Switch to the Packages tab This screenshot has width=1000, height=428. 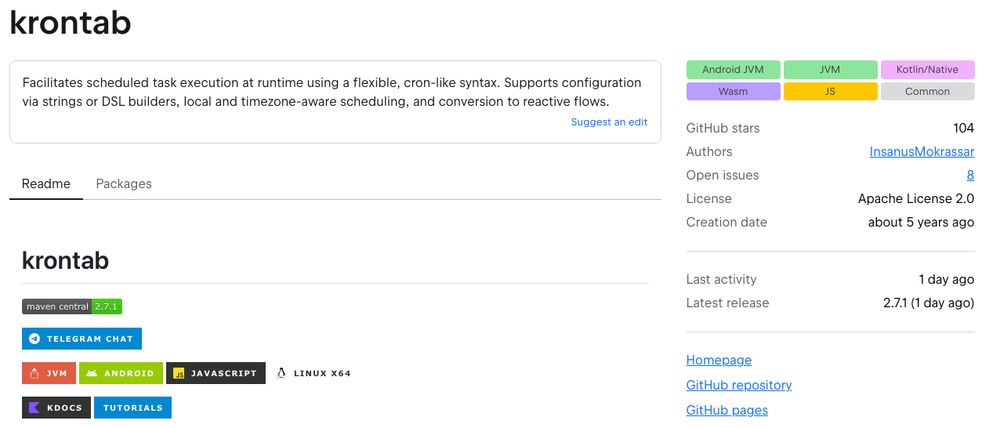[x=124, y=184]
